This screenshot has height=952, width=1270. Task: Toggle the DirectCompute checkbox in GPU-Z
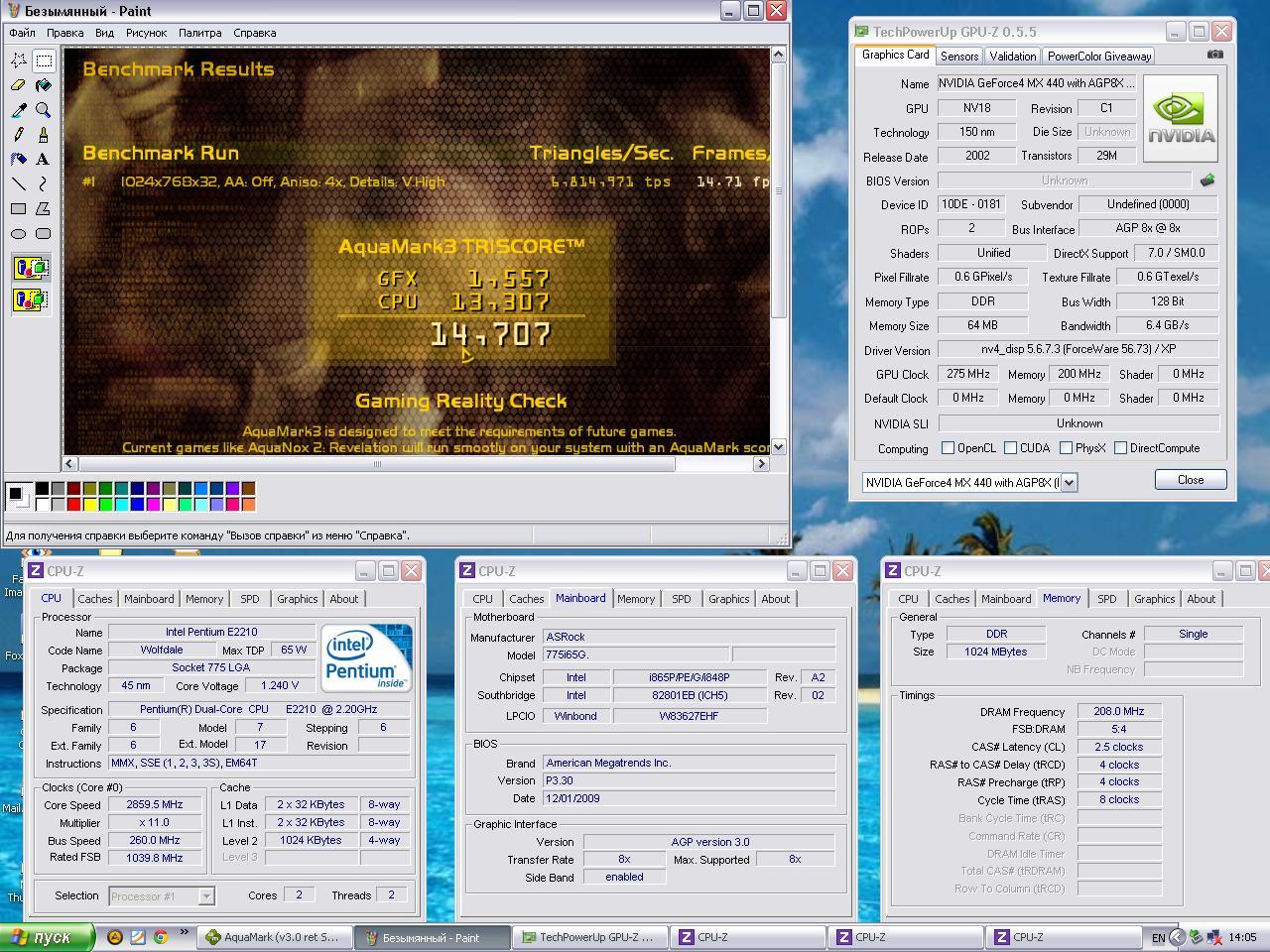[1120, 448]
